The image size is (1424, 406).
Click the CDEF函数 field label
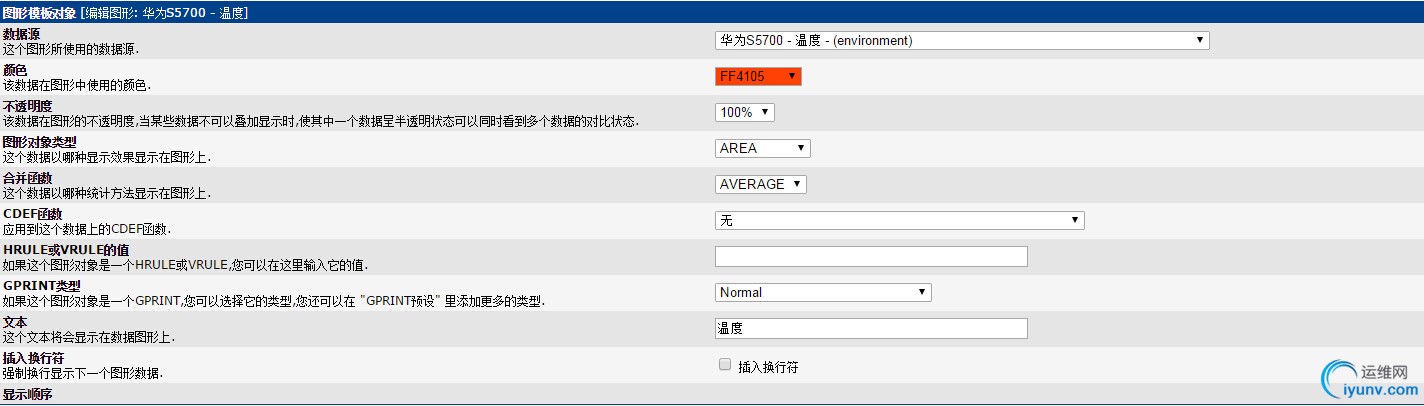click(33, 214)
